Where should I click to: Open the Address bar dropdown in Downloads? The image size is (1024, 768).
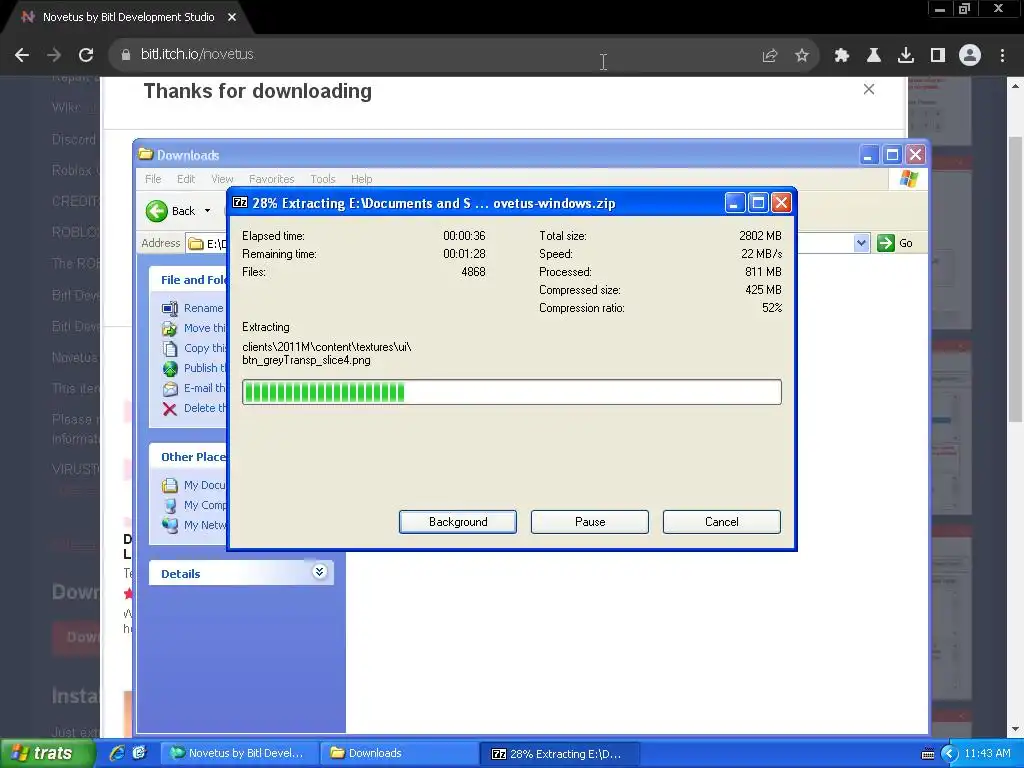click(x=861, y=243)
